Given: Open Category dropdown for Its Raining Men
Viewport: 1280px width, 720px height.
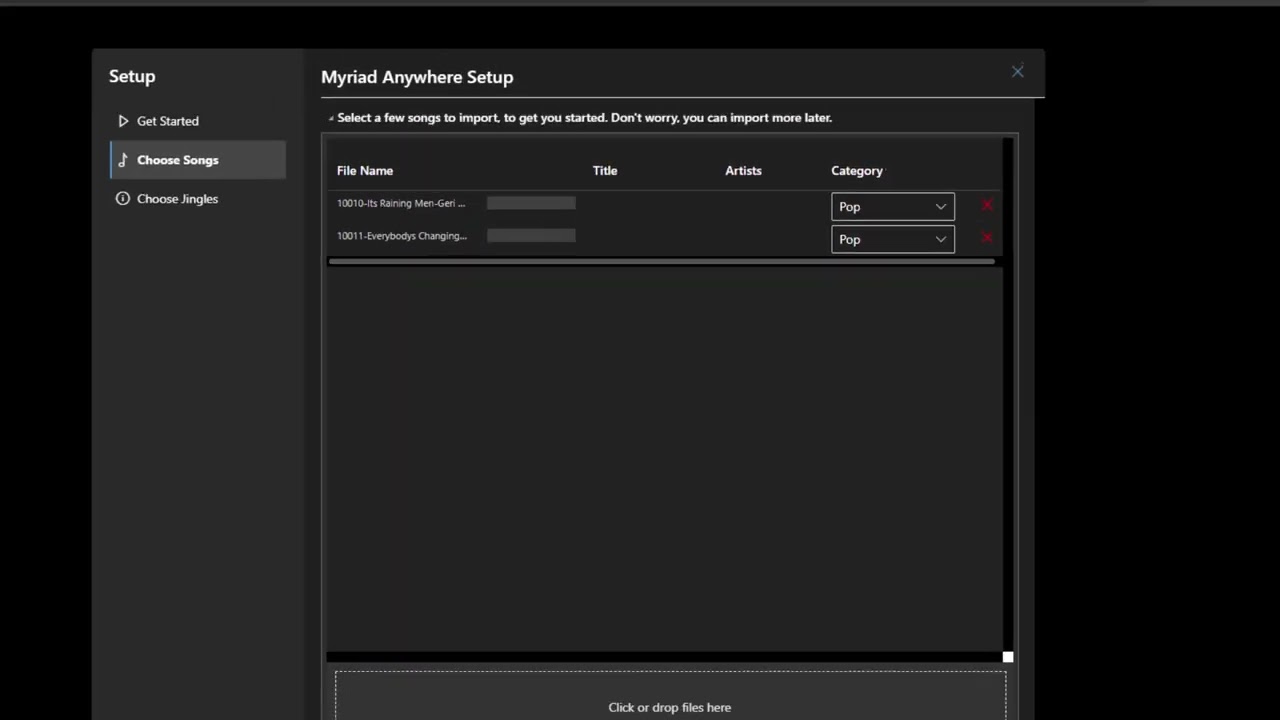Looking at the screenshot, I should 893,207.
